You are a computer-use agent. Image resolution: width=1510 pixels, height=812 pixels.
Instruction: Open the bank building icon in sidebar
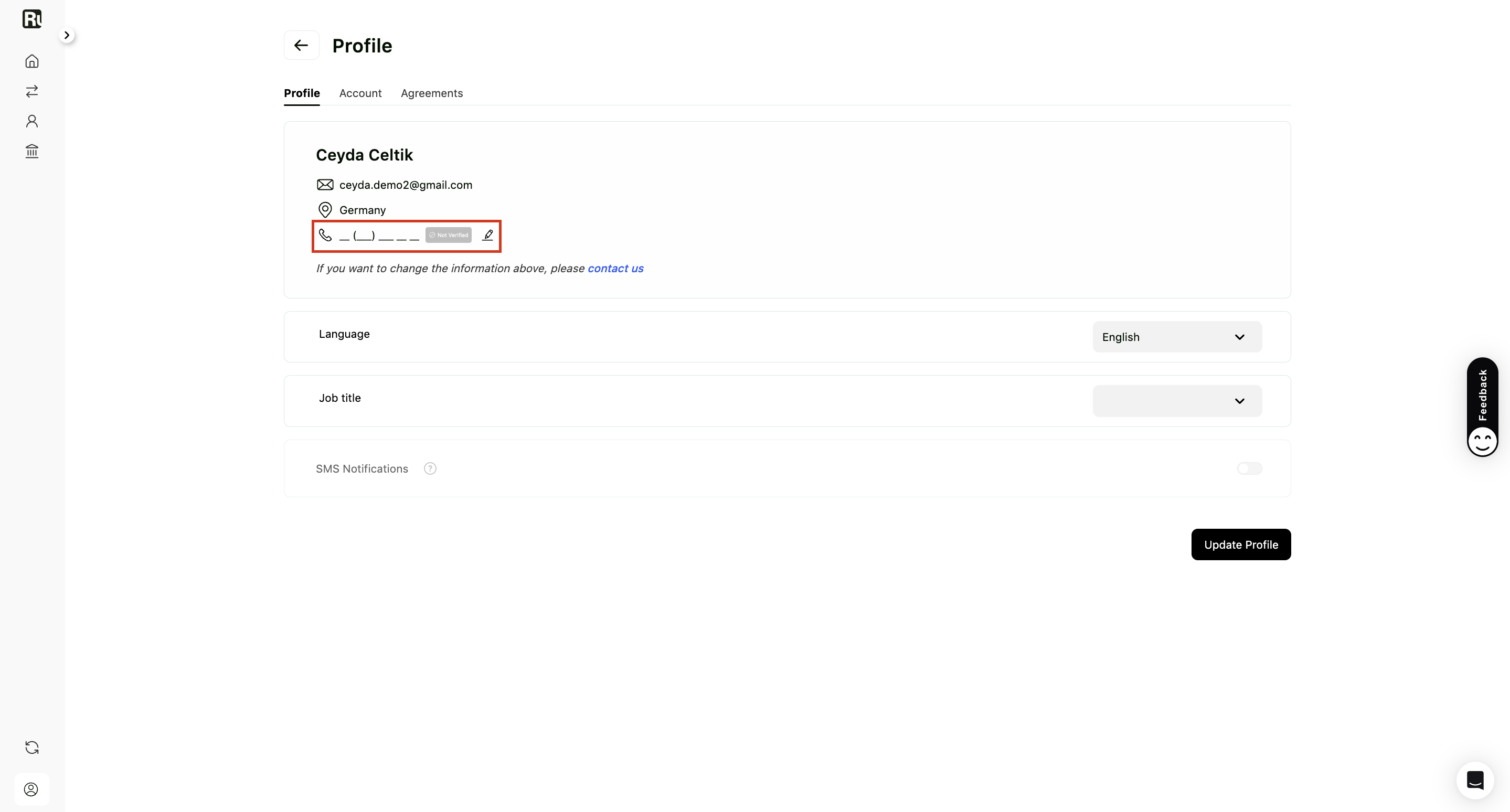click(31, 151)
